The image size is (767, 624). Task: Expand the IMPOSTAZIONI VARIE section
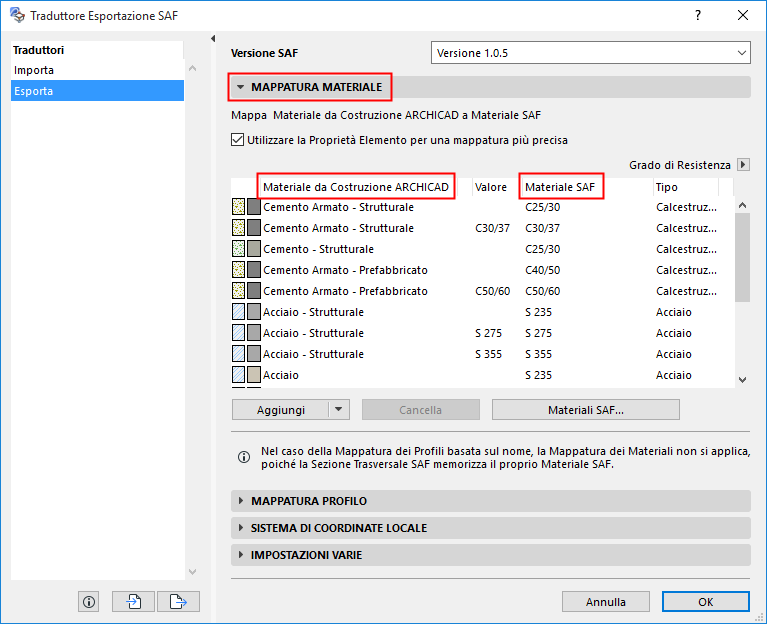click(x=240, y=555)
